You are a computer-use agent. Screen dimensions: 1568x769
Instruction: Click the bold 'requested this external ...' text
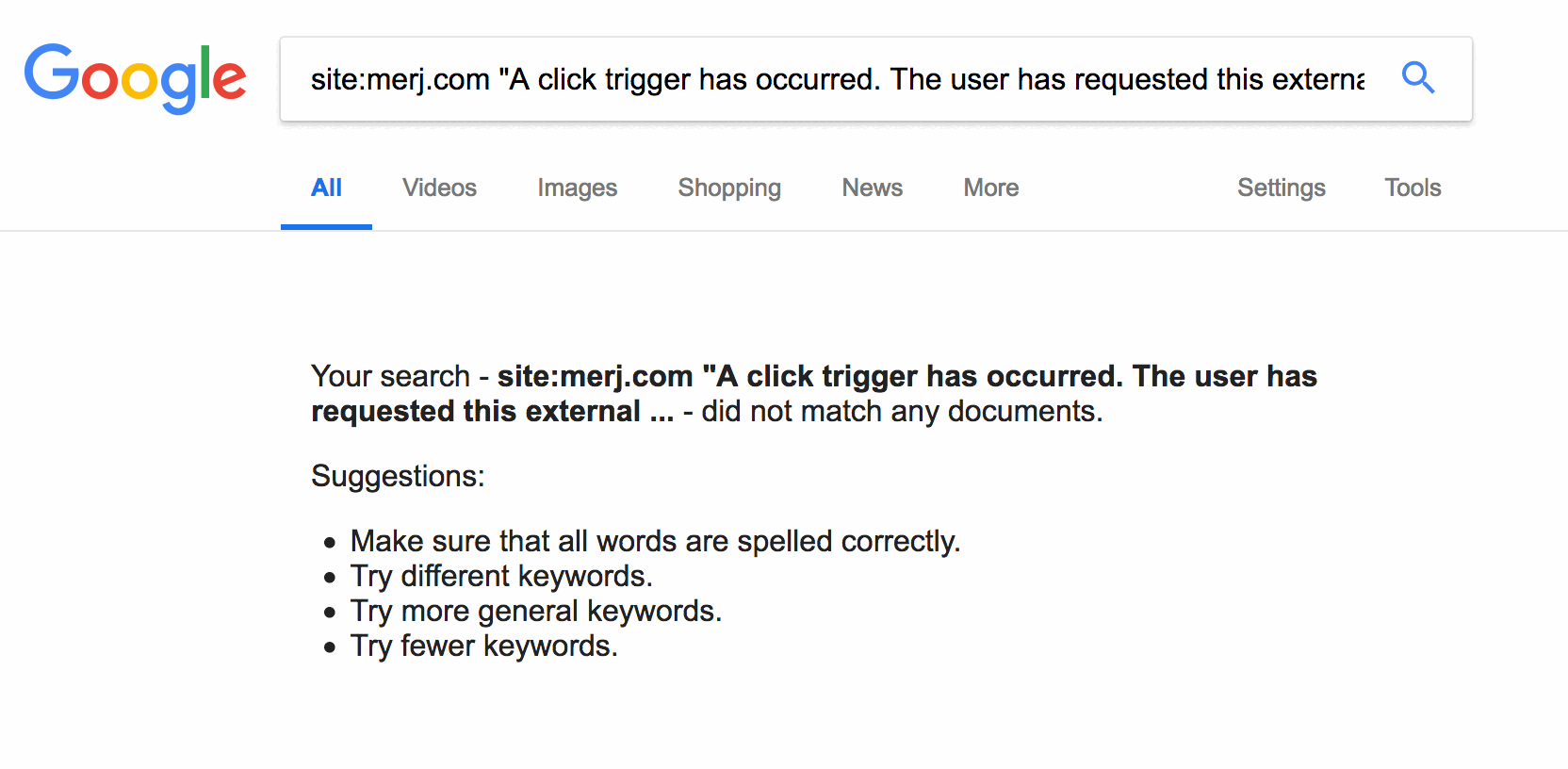click(492, 412)
